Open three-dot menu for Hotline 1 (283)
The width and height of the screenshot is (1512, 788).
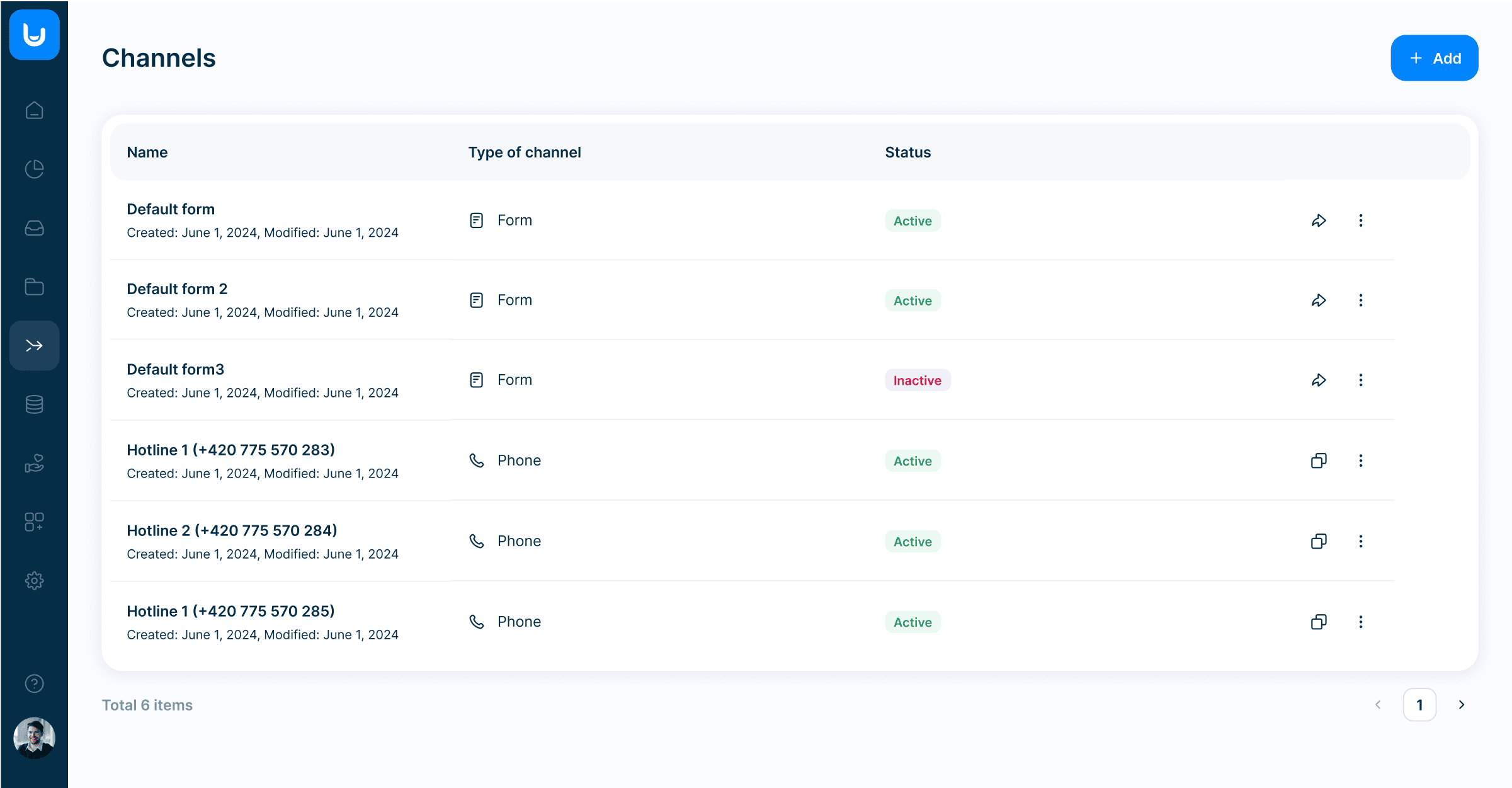[x=1361, y=460]
